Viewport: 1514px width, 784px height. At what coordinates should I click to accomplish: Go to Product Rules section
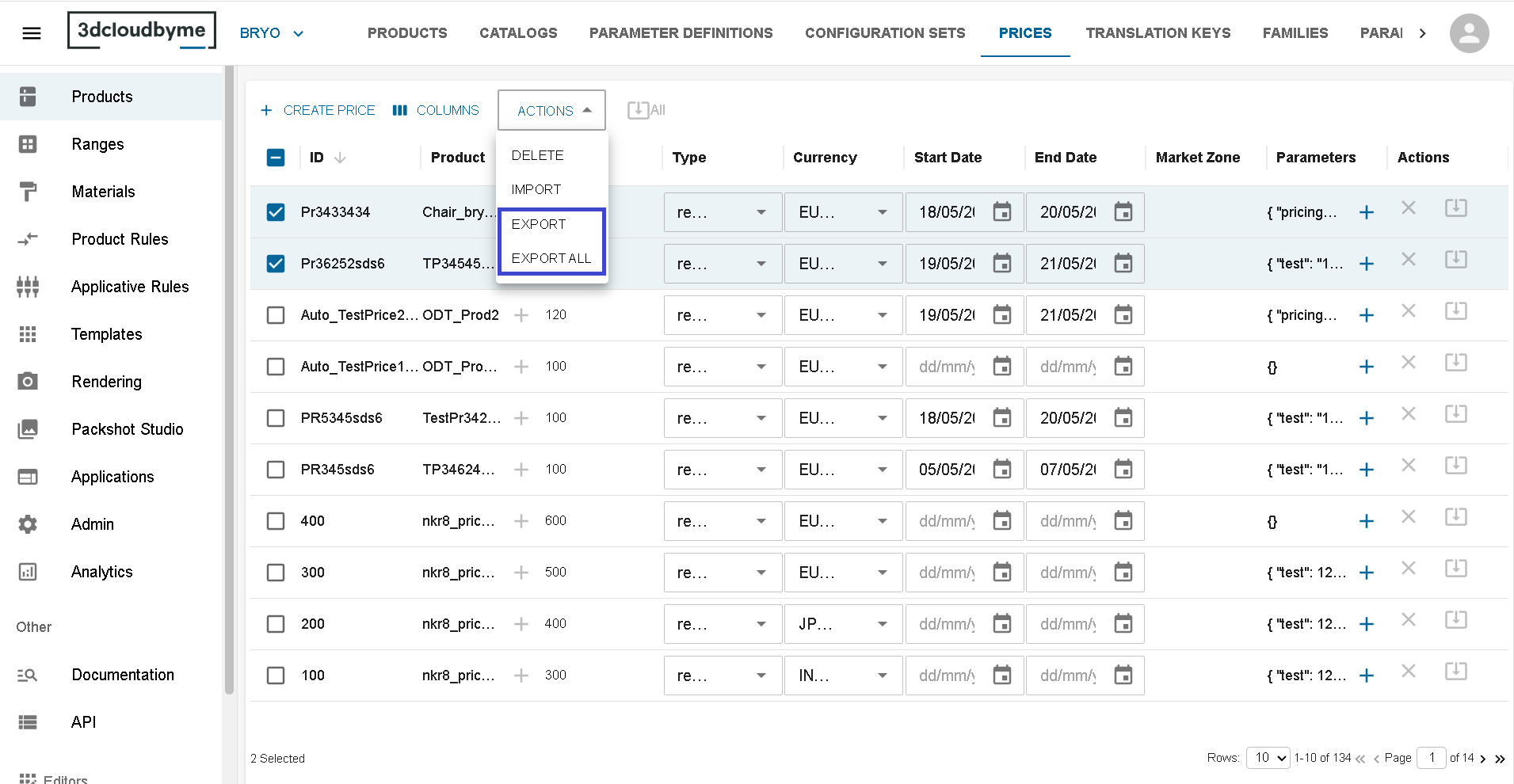coord(111,239)
